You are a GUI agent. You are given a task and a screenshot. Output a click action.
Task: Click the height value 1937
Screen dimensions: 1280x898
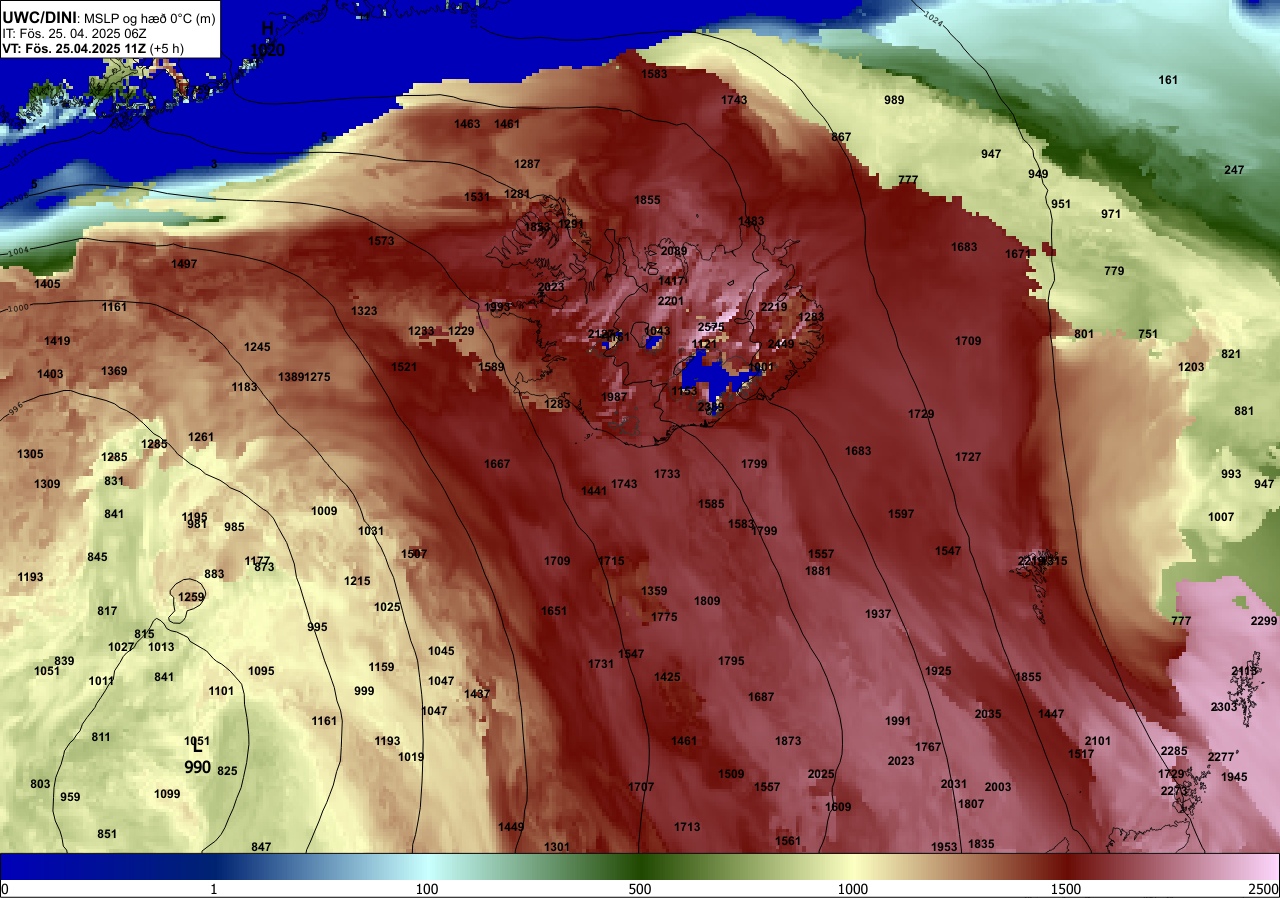tap(878, 614)
